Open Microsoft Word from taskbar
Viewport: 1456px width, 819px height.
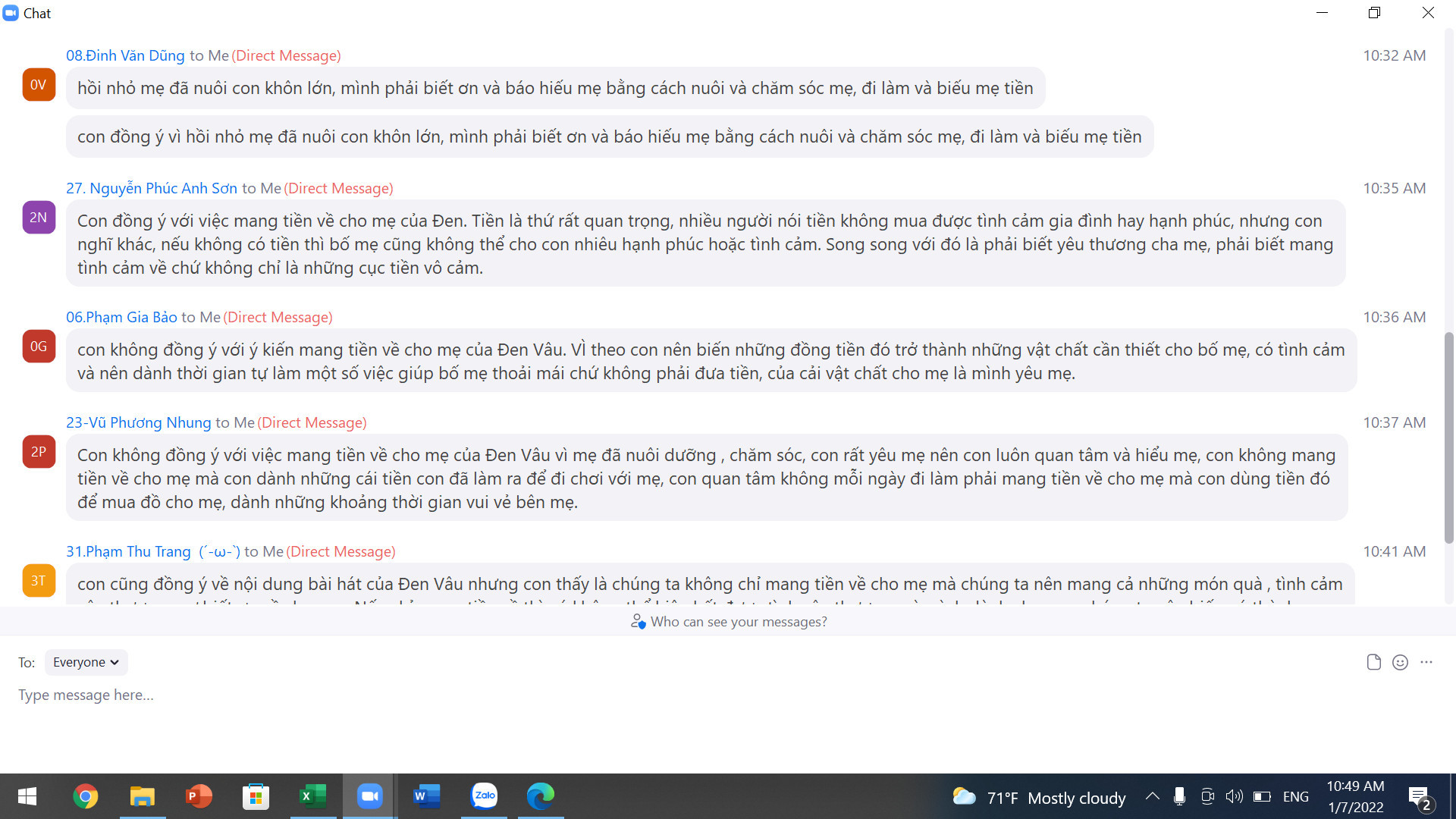point(426,796)
